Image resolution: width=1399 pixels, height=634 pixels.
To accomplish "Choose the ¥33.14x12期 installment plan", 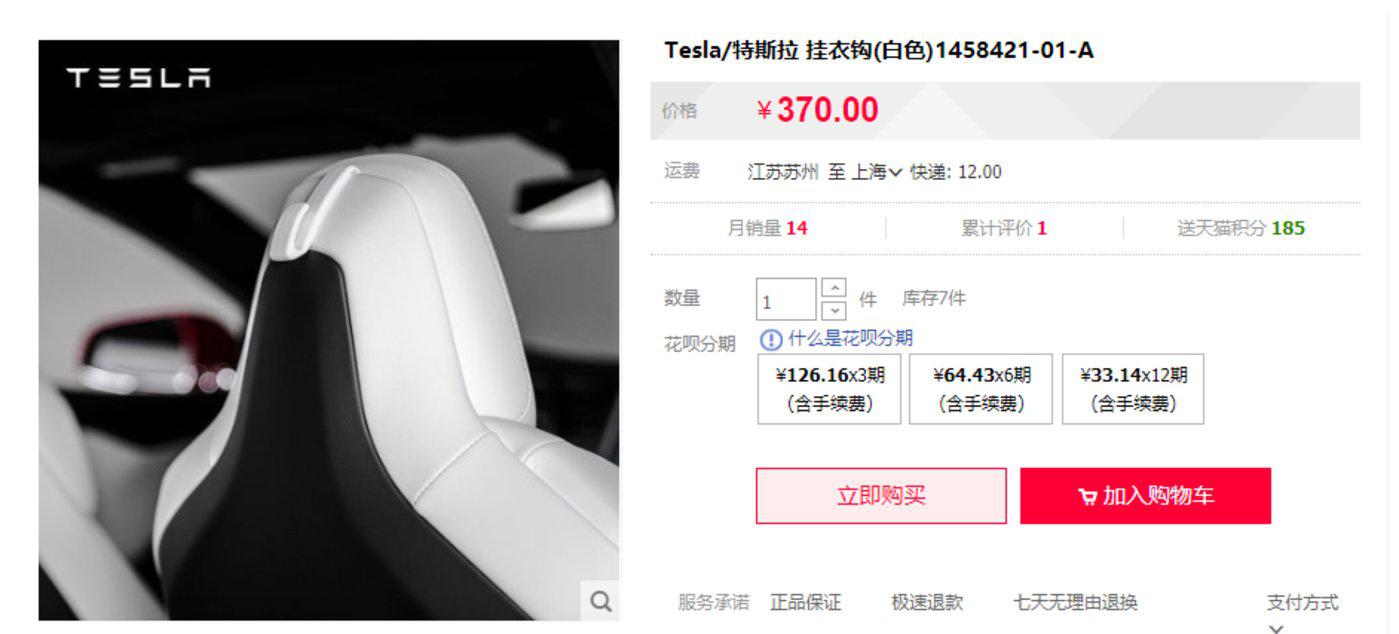I will [x=1133, y=389].
